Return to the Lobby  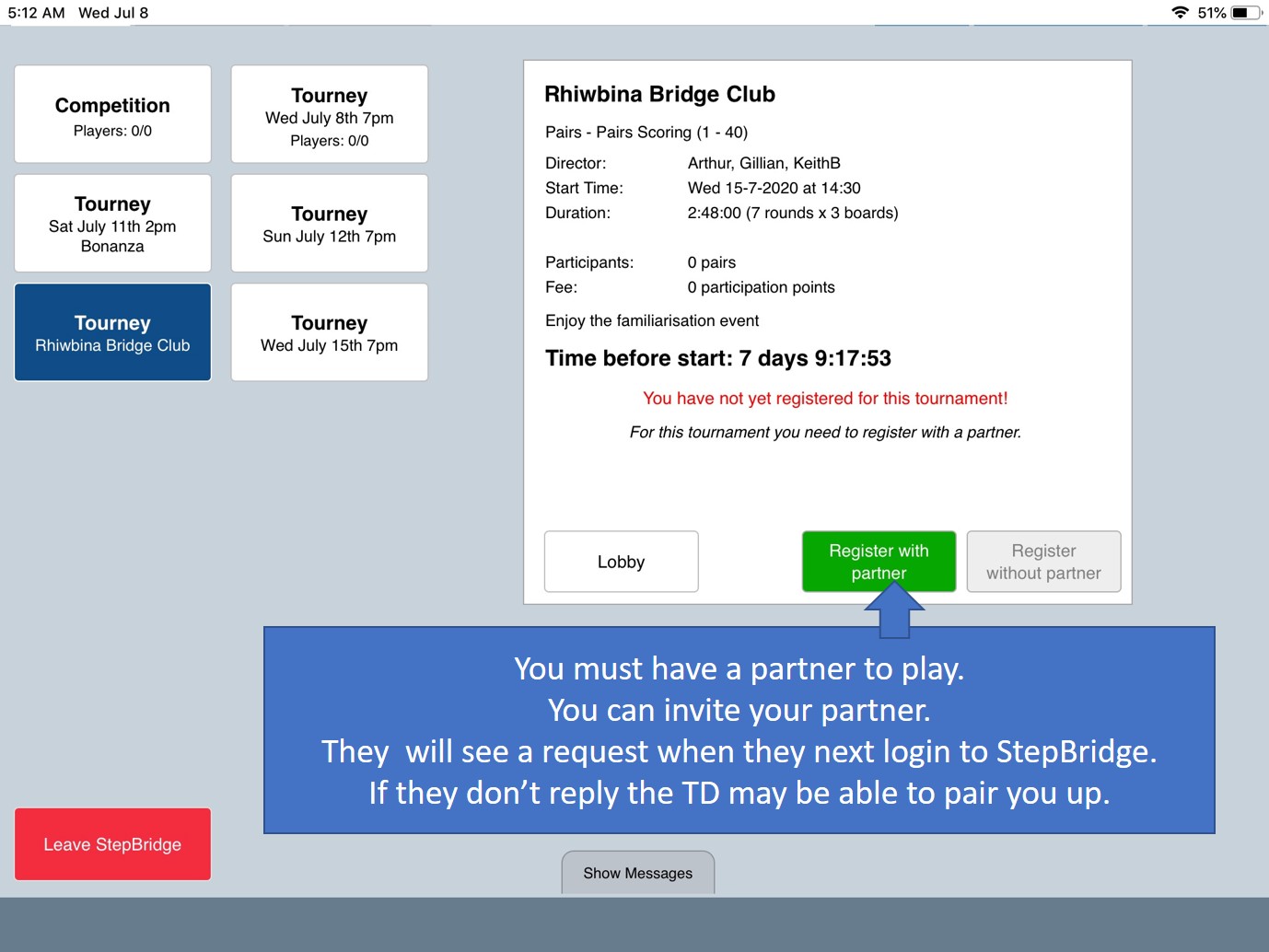pyautogui.click(x=621, y=562)
